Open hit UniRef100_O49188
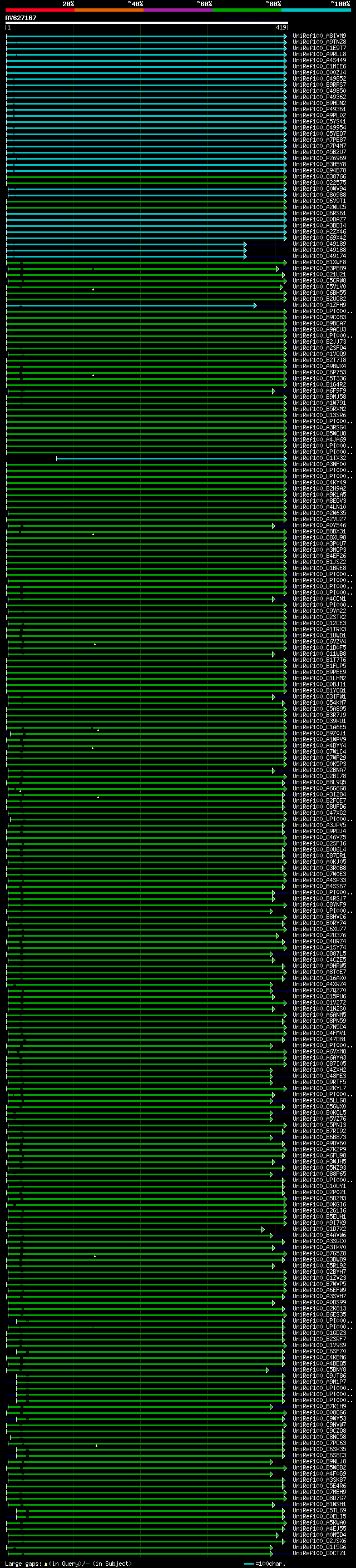The image size is (356, 1568). tap(319, 250)
